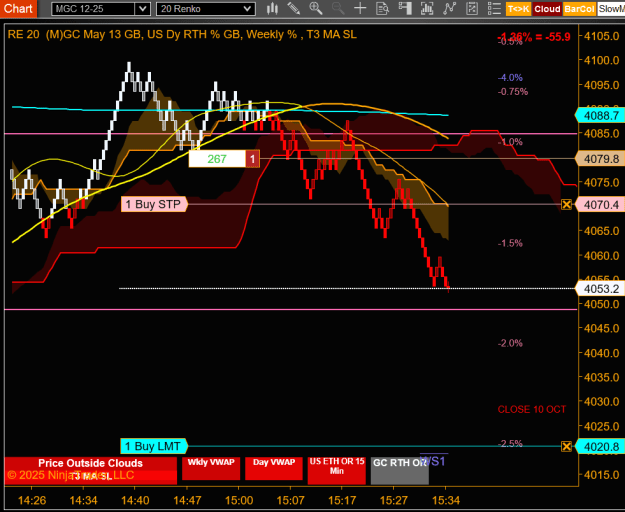Click the 4079.8 entry price marker

pos(600,159)
